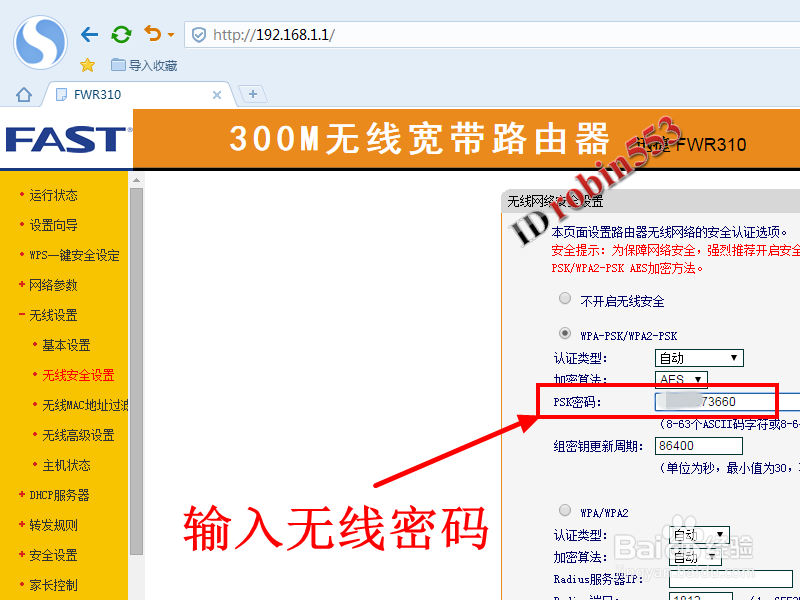This screenshot has height=600, width=800.
Task: Refresh the router page
Action: coord(121,33)
